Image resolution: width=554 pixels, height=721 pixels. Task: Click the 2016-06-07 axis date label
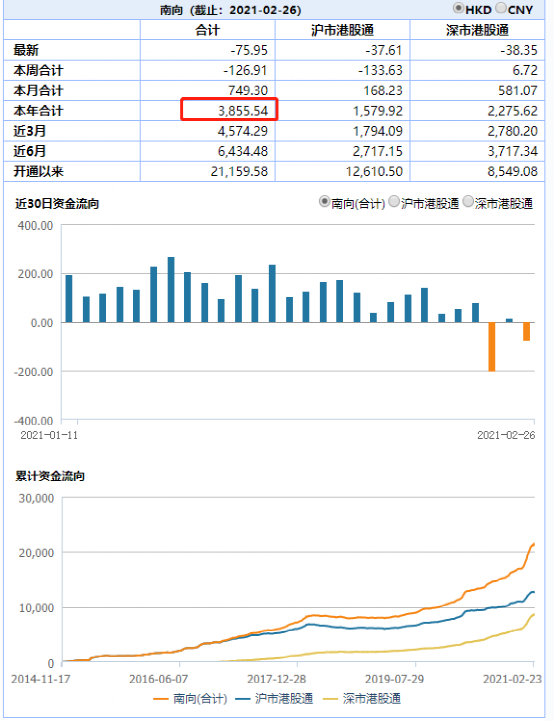pos(159,679)
